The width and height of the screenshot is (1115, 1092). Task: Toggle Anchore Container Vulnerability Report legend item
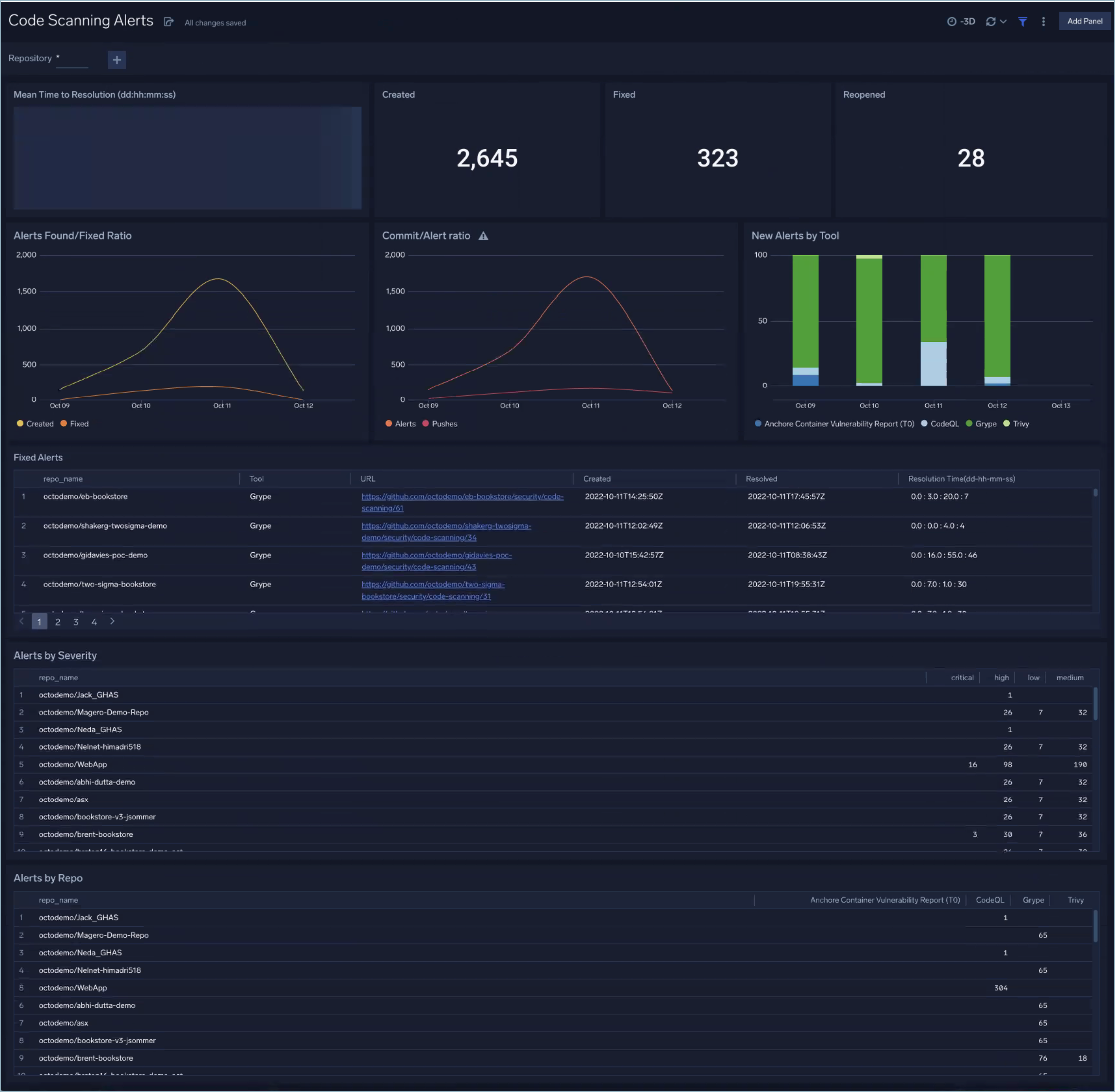835,424
